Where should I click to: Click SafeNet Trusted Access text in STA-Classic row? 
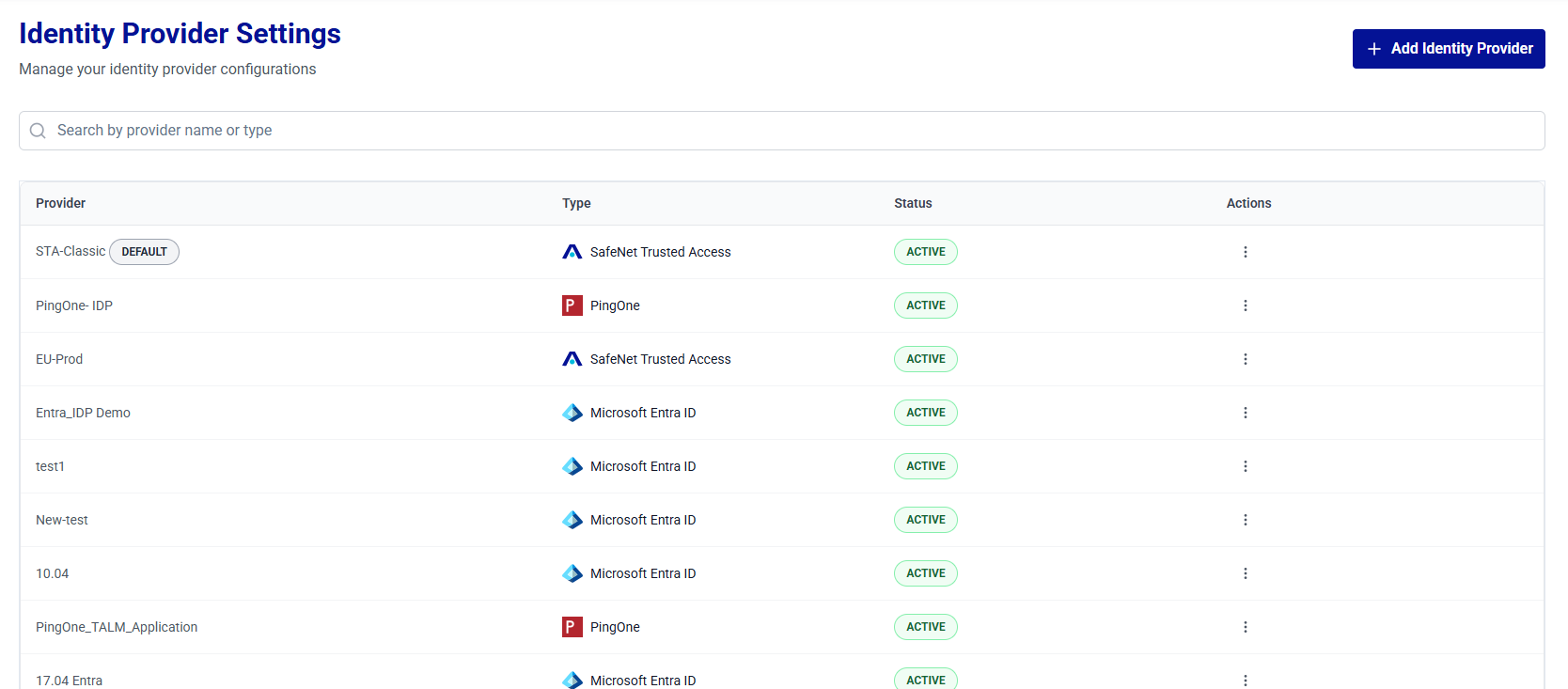tap(660, 252)
